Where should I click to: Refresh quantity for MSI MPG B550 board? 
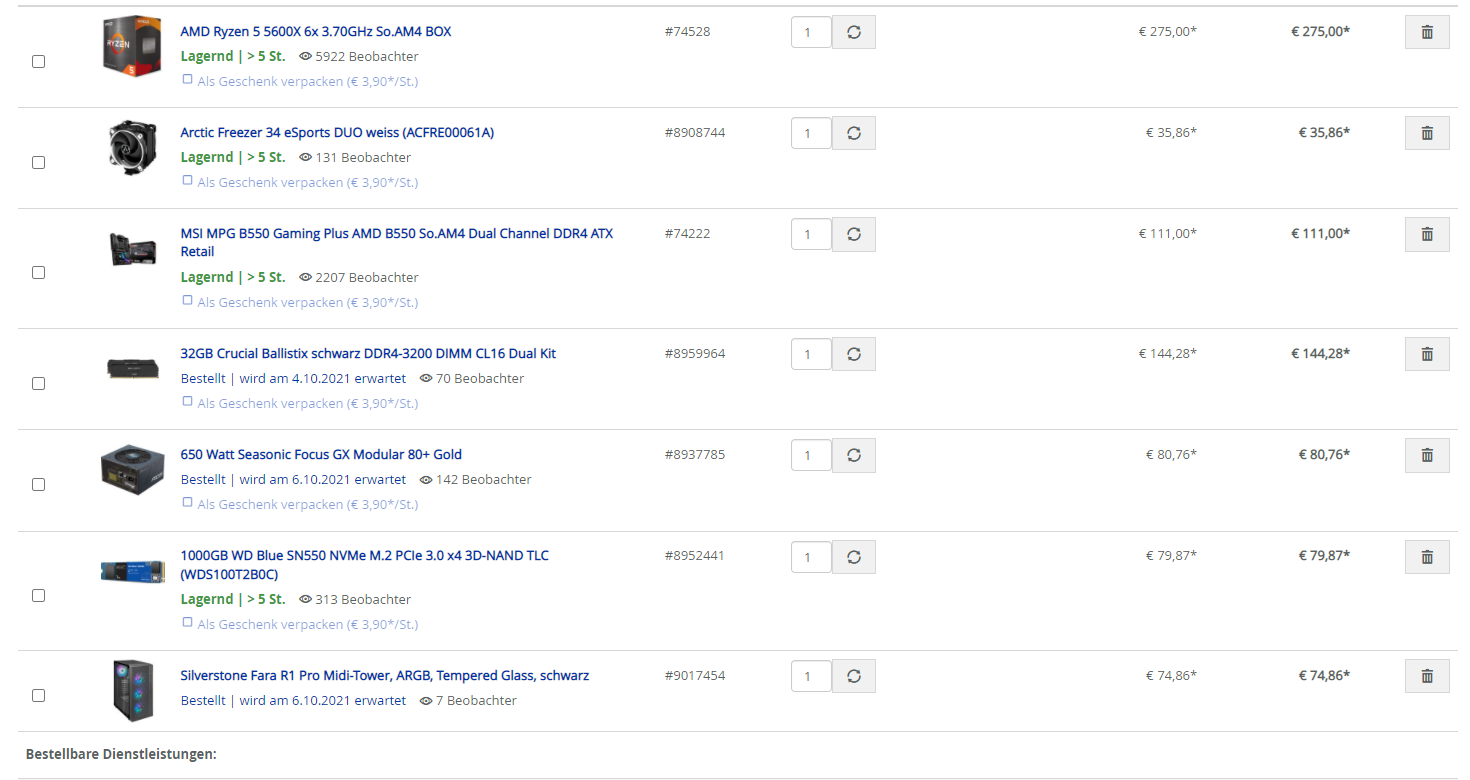(x=854, y=234)
